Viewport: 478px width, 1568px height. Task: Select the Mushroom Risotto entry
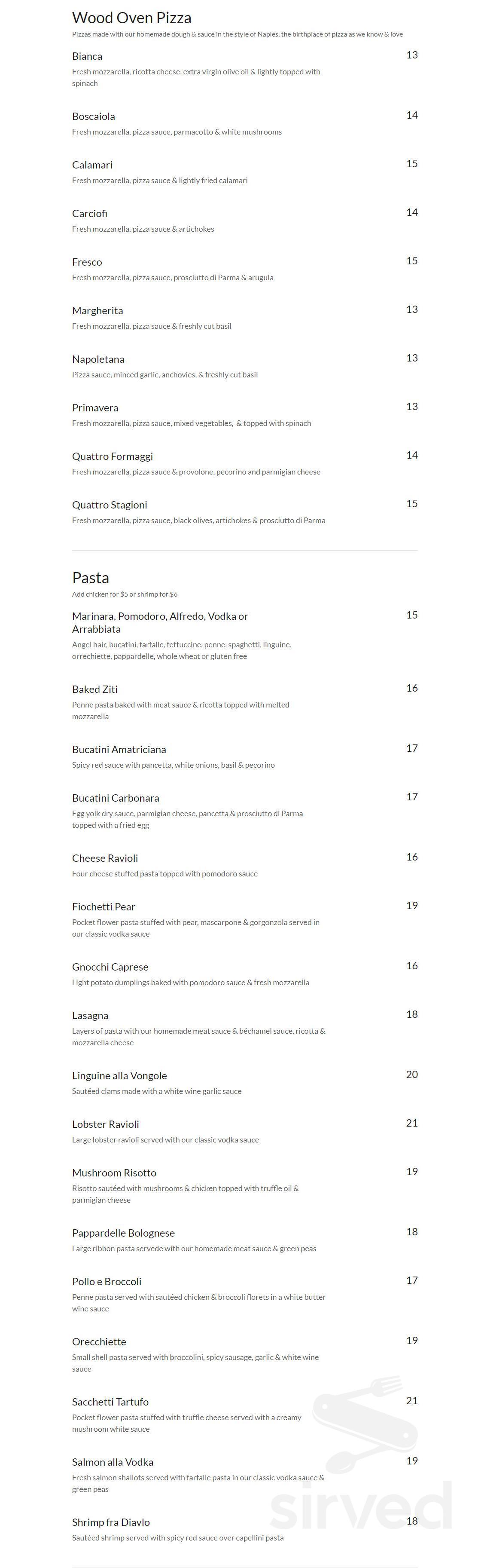click(114, 1173)
